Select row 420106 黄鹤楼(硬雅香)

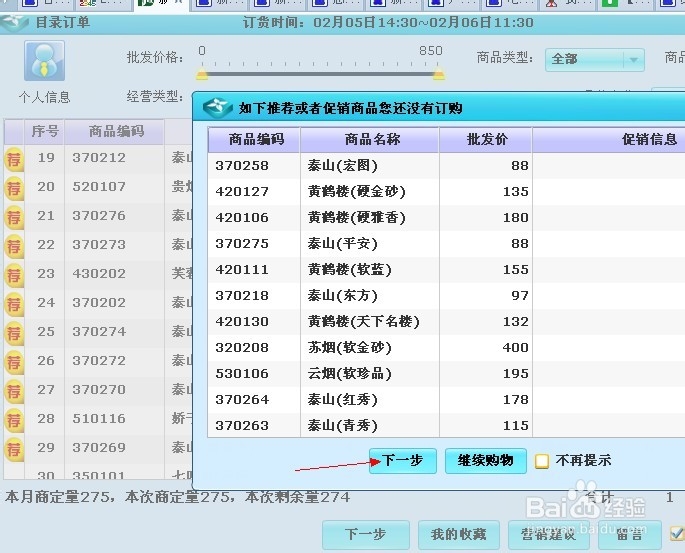[x=446, y=218]
